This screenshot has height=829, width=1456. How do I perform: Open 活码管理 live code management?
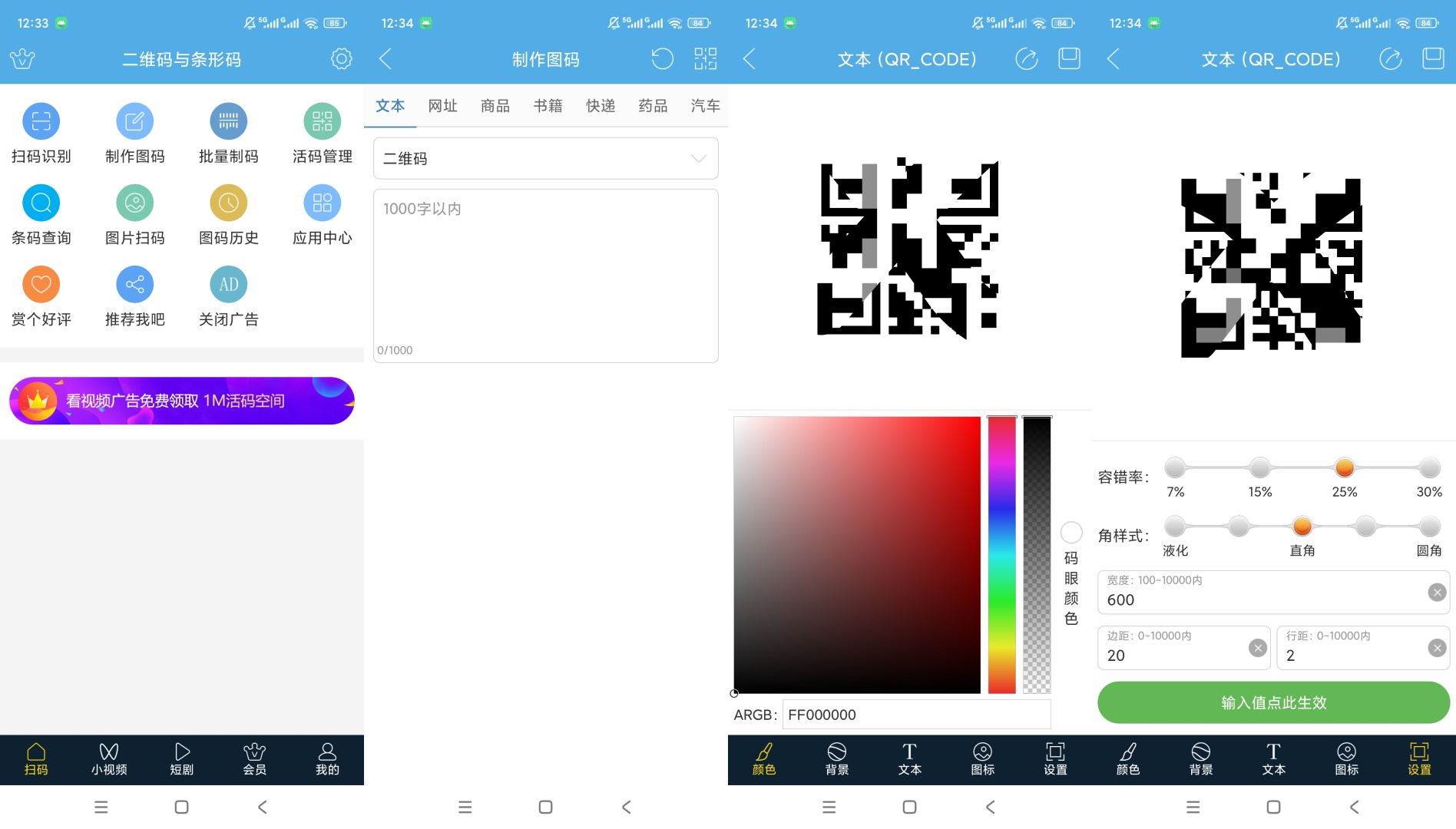(323, 121)
